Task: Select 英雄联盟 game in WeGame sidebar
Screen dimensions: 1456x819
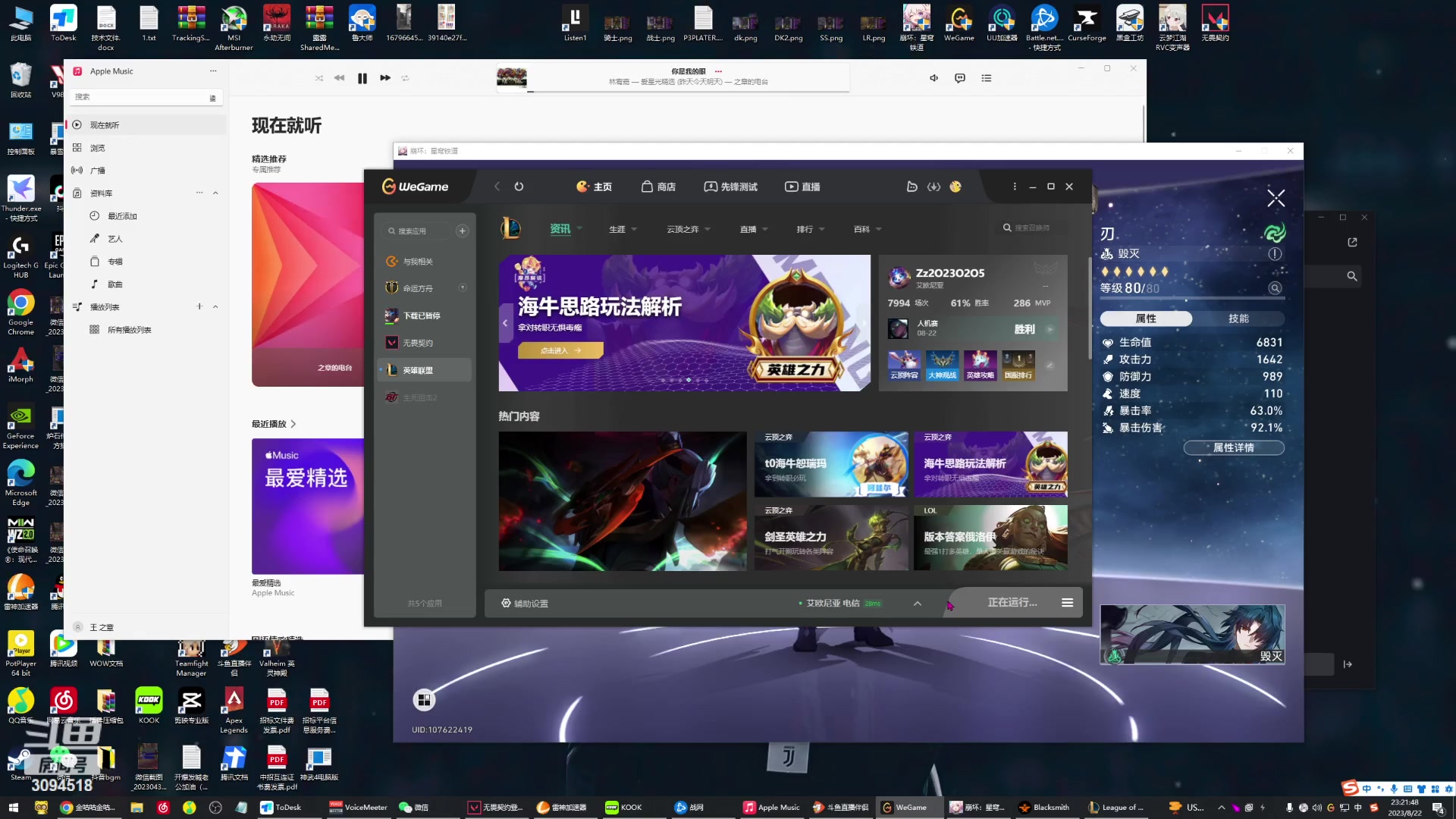Action: click(425, 370)
